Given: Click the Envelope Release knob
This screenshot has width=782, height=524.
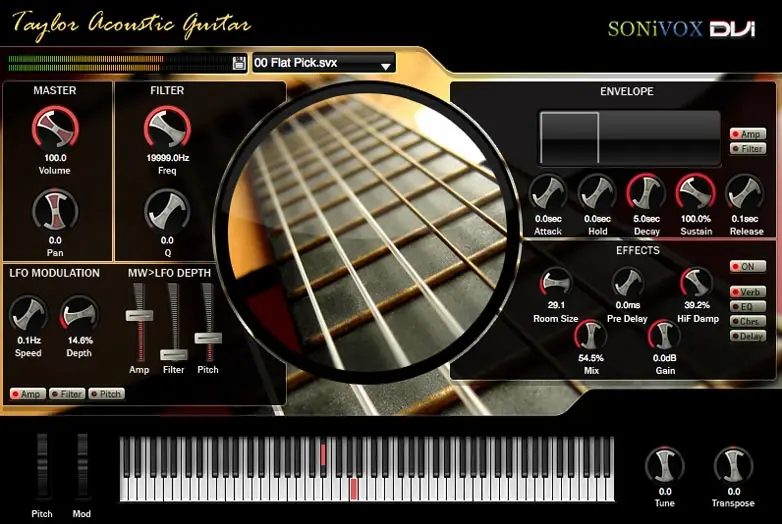Looking at the screenshot, I should [x=745, y=193].
